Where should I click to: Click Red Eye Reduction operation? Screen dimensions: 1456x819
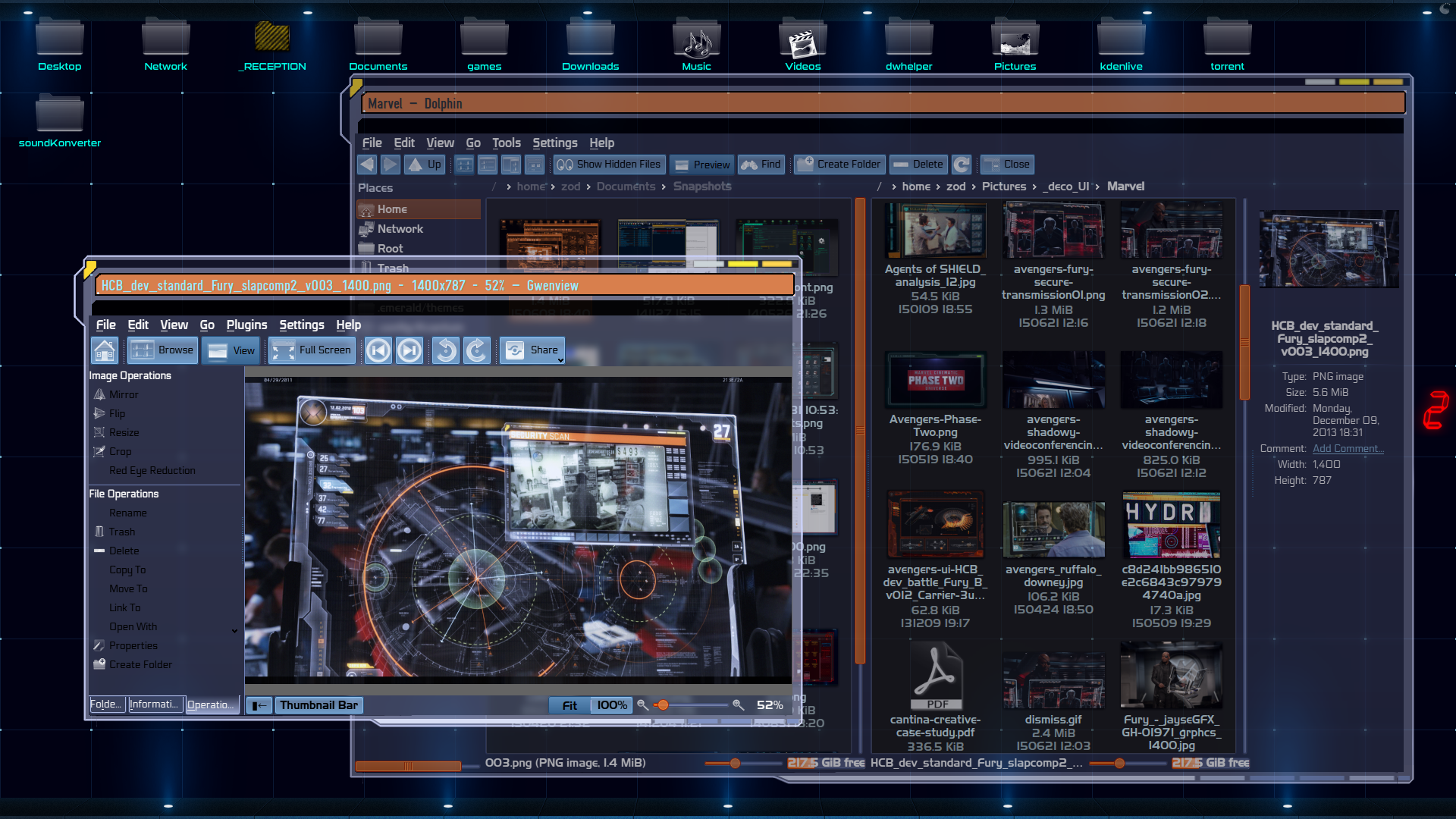pos(152,471)
